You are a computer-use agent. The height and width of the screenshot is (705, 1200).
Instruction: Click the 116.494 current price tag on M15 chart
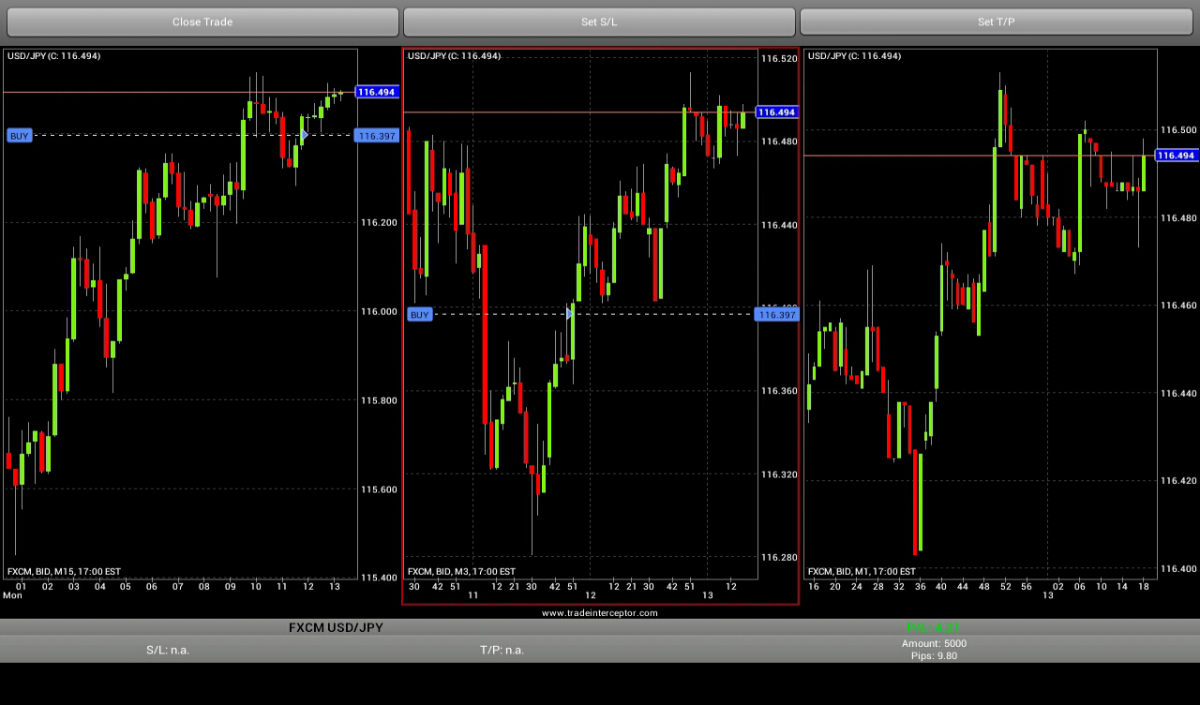point(377,92)
